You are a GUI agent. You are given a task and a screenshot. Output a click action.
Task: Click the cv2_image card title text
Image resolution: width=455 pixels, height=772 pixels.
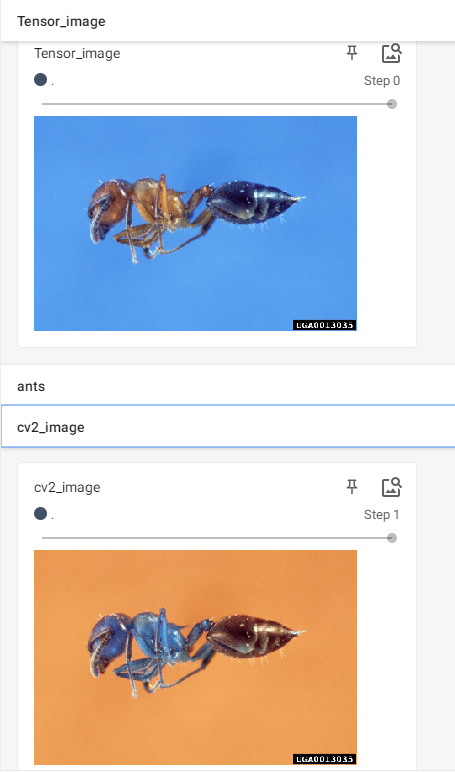67,487
